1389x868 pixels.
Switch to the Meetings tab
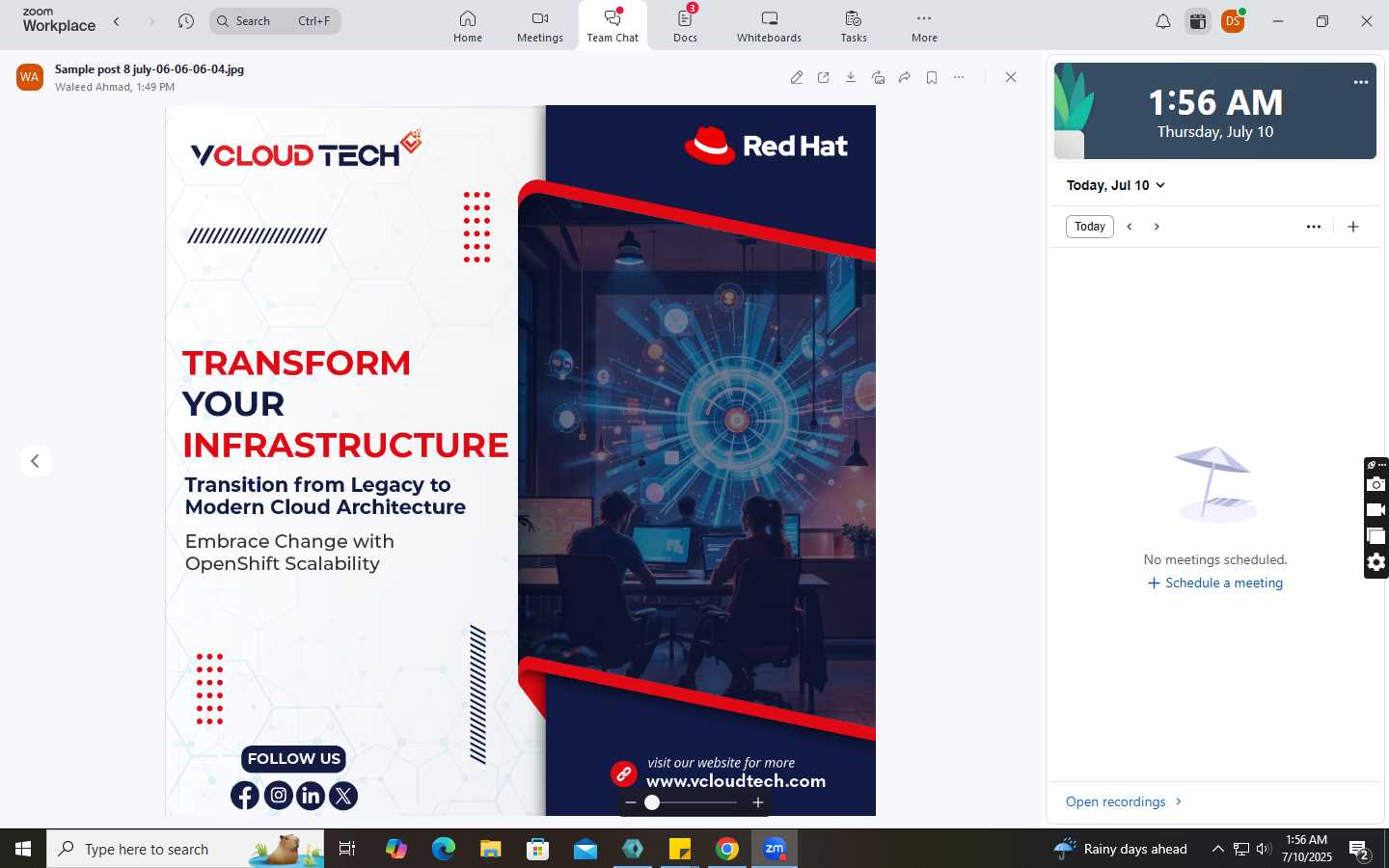[x=540, y=26]
